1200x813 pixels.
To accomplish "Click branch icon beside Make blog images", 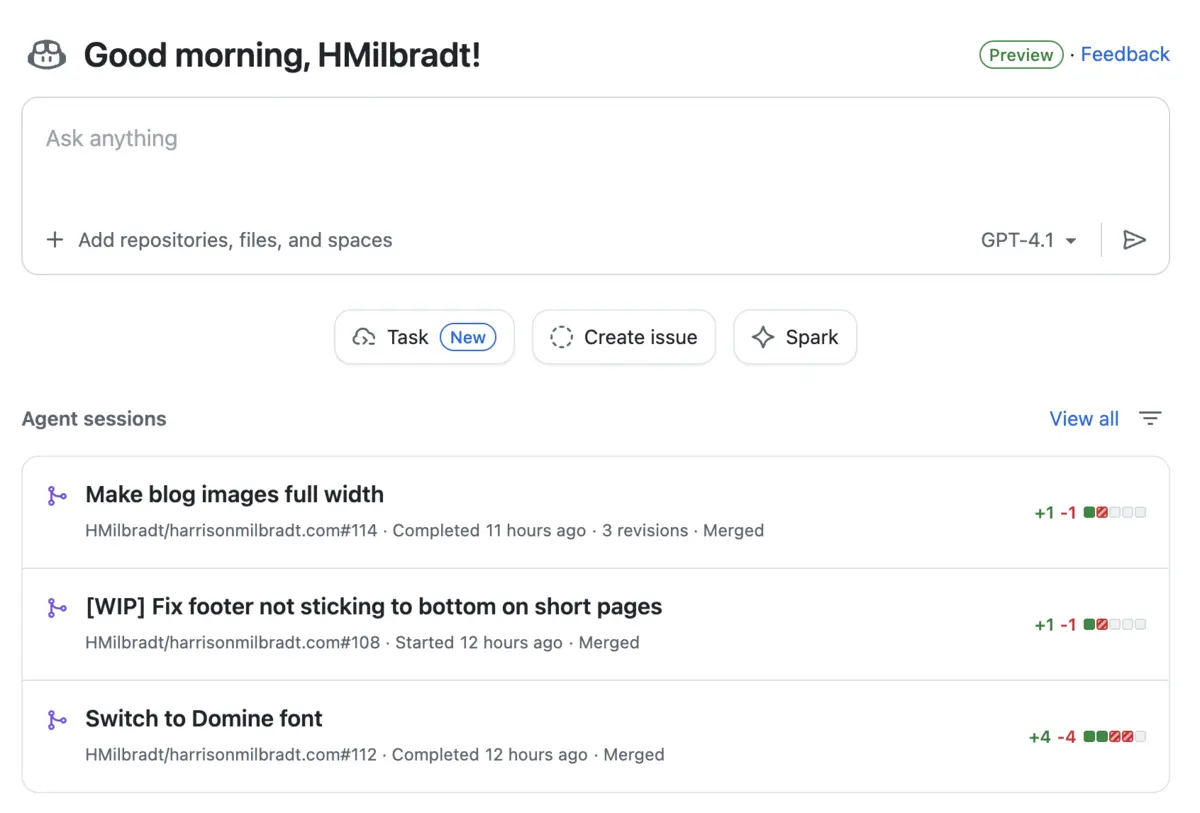I will [57, 496].
